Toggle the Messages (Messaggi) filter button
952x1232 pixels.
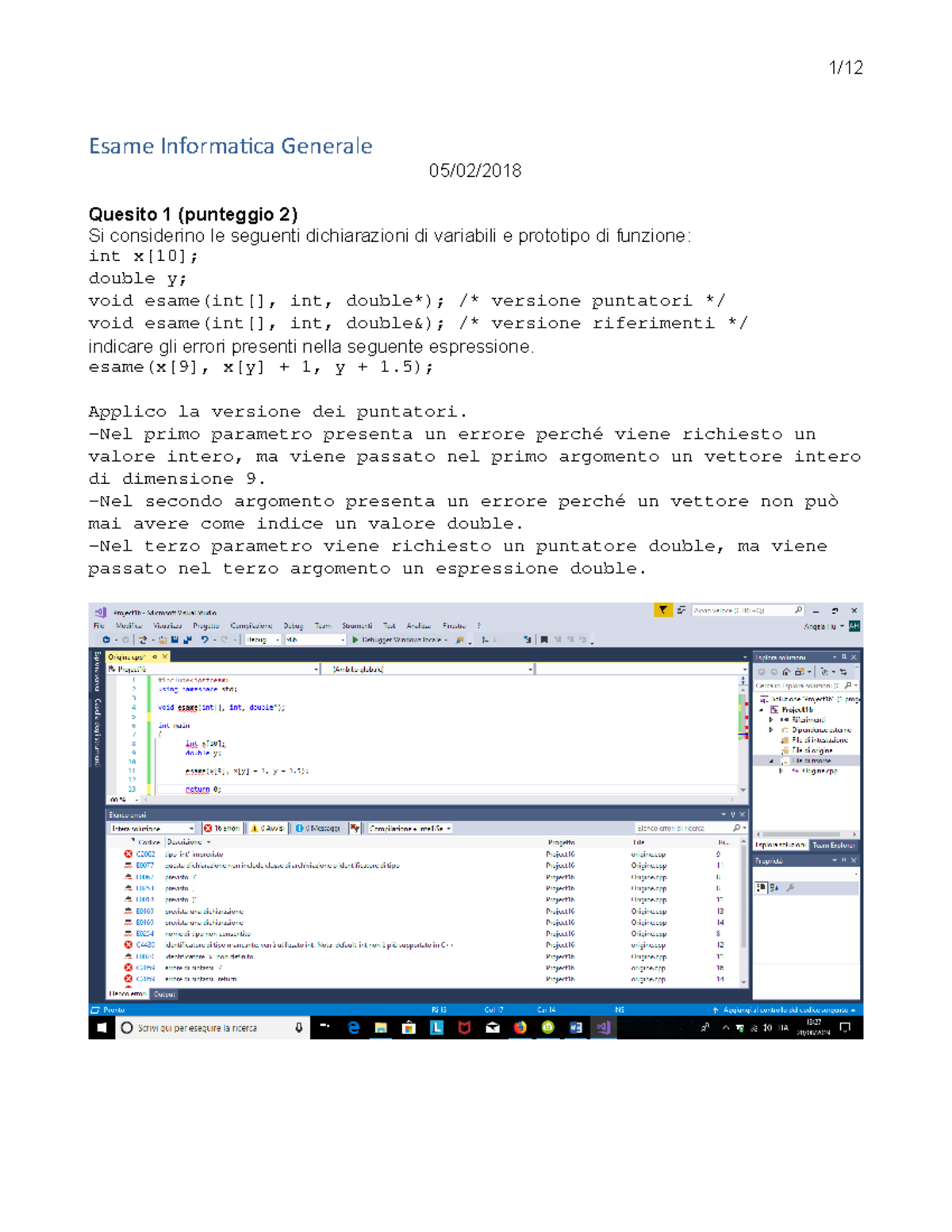click(x=317, y=828)
